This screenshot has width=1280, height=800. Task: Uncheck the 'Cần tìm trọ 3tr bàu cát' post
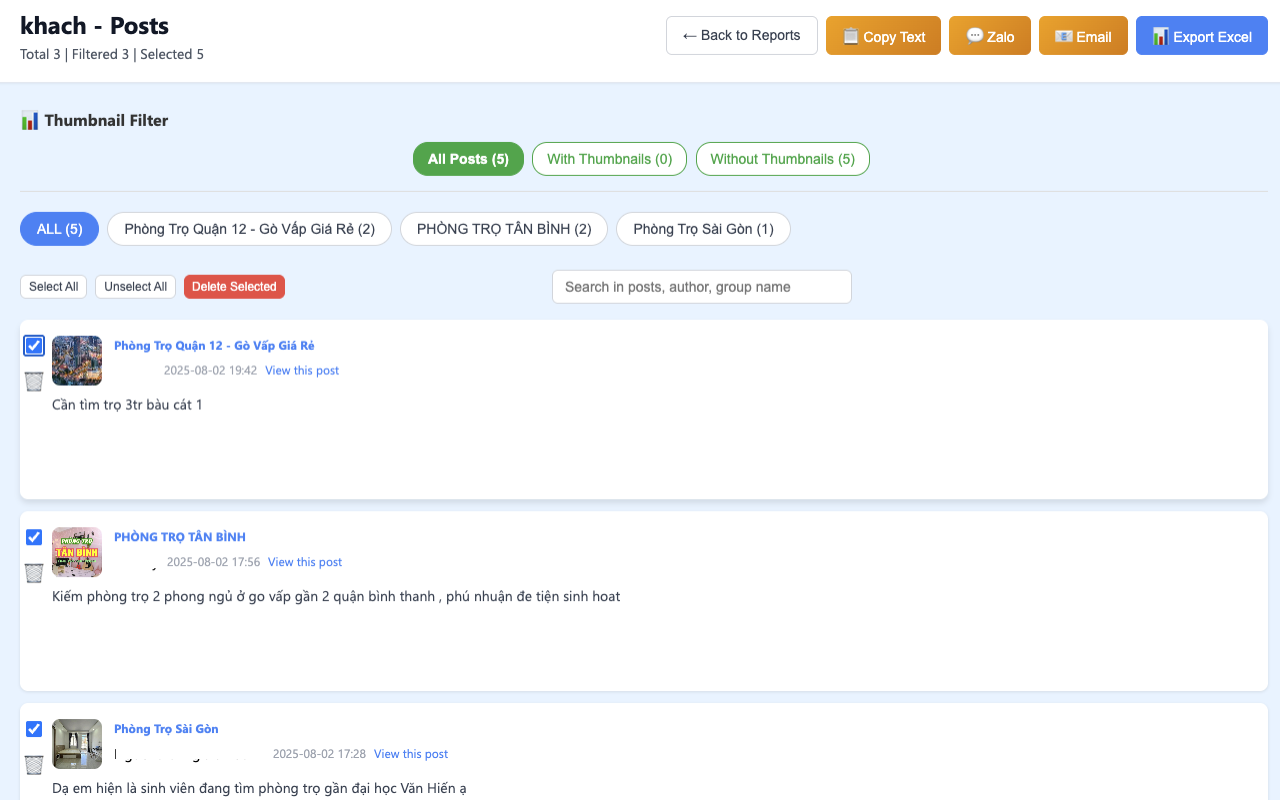pyautogui.click(x=33, y=345)
